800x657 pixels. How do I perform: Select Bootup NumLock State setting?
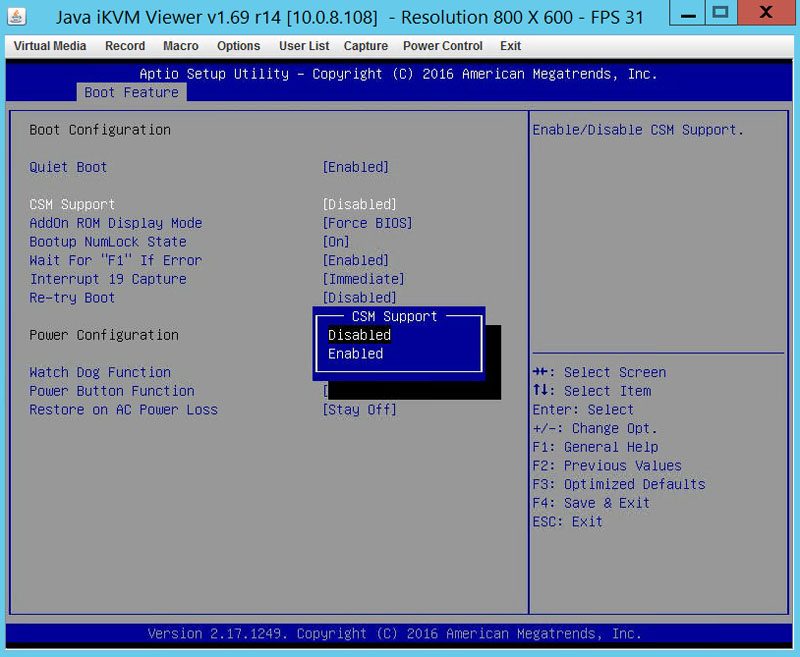point(108,242)
